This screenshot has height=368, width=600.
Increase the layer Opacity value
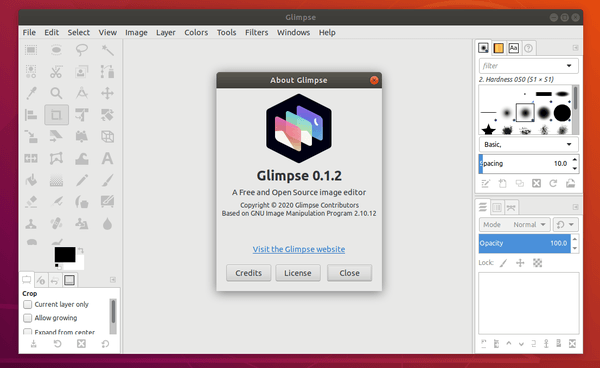point(575,239)
